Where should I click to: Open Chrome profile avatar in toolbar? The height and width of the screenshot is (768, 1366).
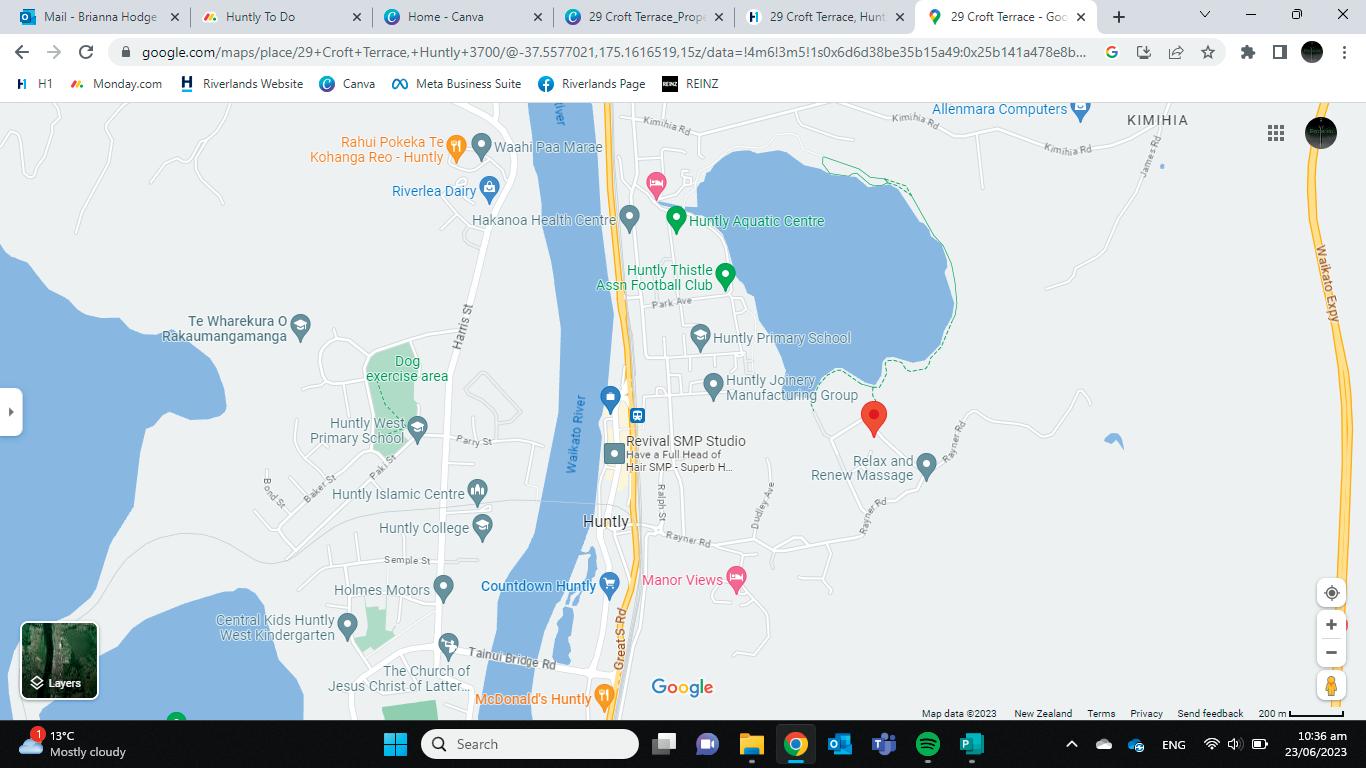point(1312,52)
